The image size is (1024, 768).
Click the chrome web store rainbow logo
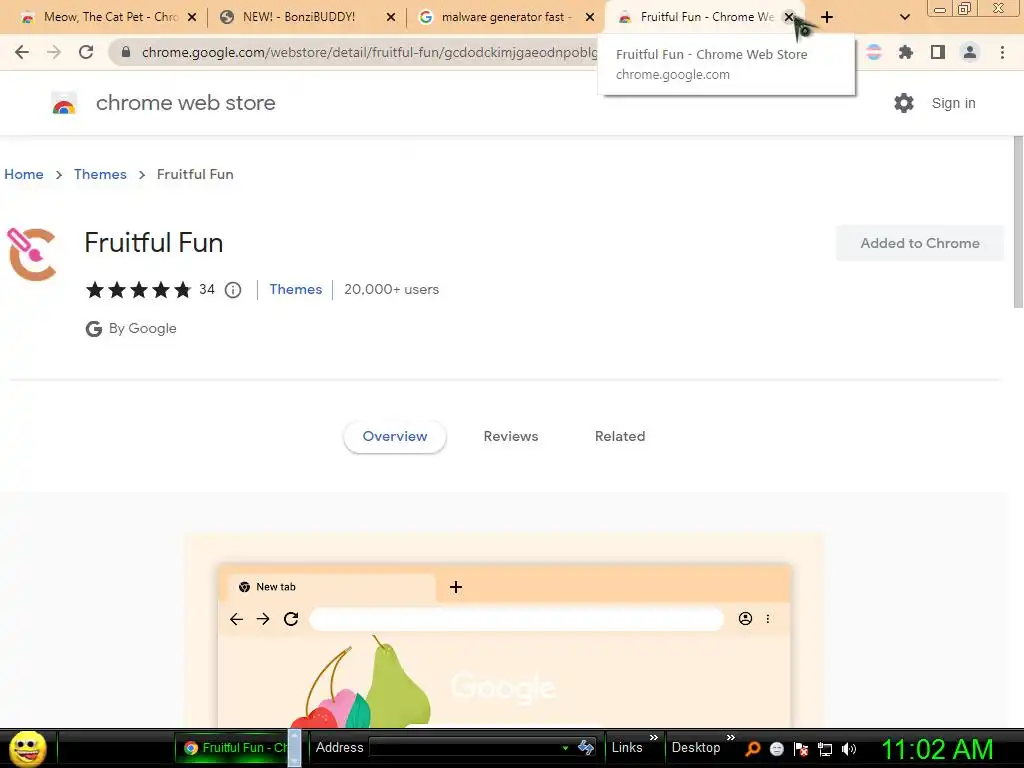[64, 103]
